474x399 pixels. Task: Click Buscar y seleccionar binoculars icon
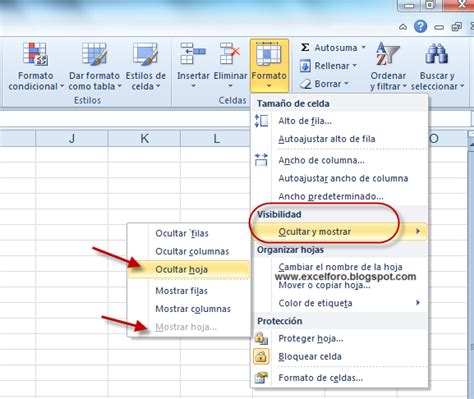click(x=436, y=54)
